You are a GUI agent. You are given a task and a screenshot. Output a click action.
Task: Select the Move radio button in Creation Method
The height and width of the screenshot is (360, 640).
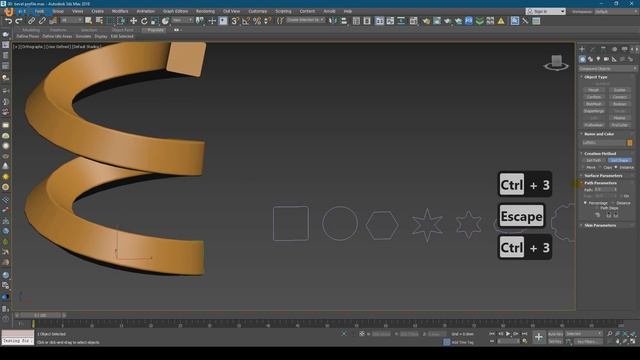pos(584,168)
